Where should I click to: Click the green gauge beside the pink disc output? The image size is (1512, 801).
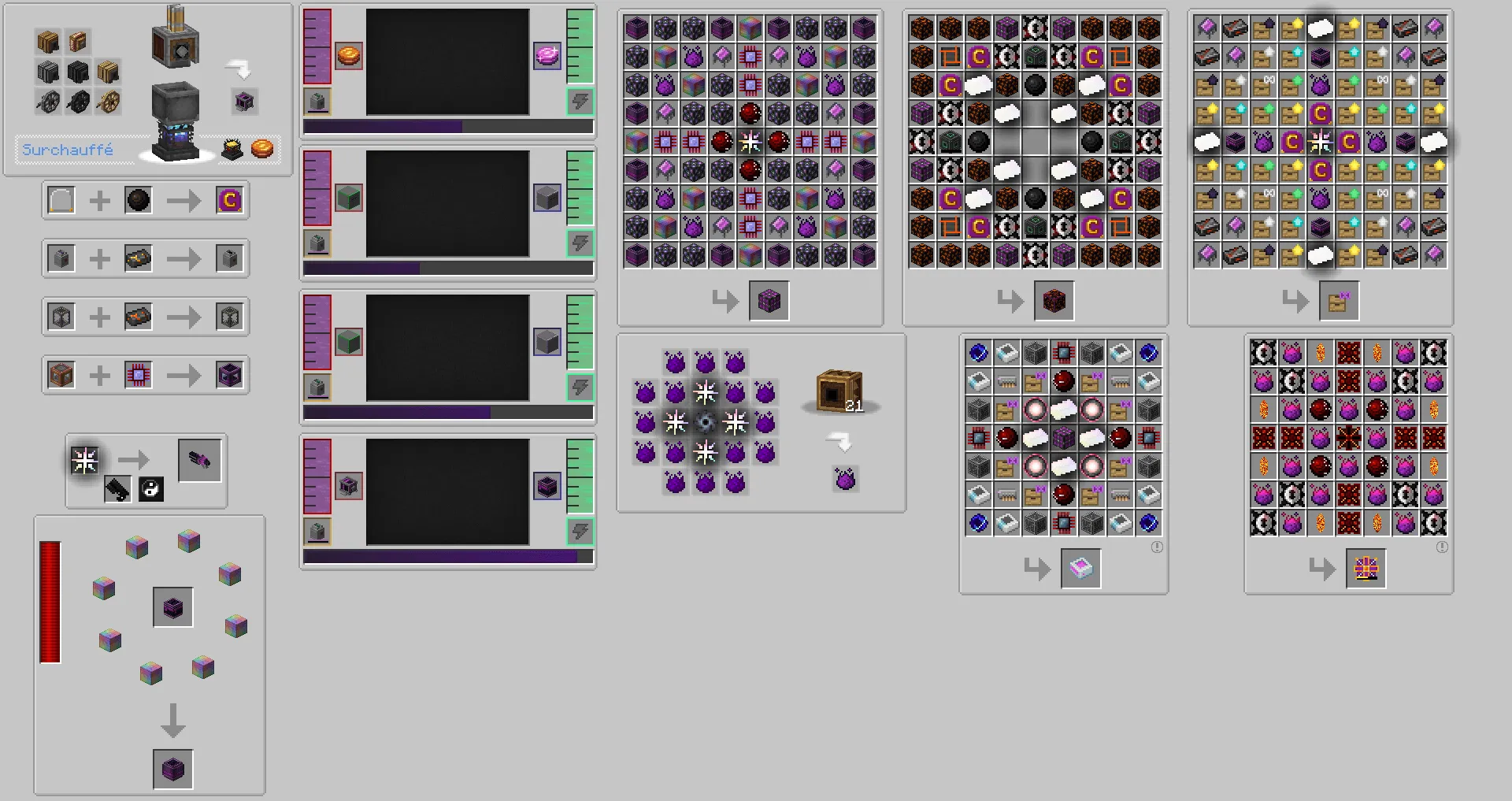click(580, 46)
